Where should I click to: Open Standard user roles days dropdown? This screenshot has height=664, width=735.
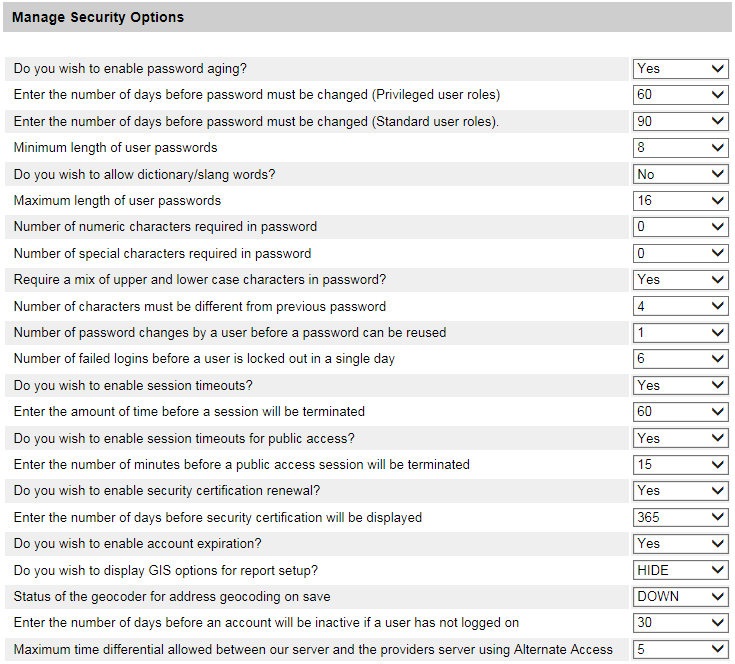pyautogui.click(x=681, y=122)
